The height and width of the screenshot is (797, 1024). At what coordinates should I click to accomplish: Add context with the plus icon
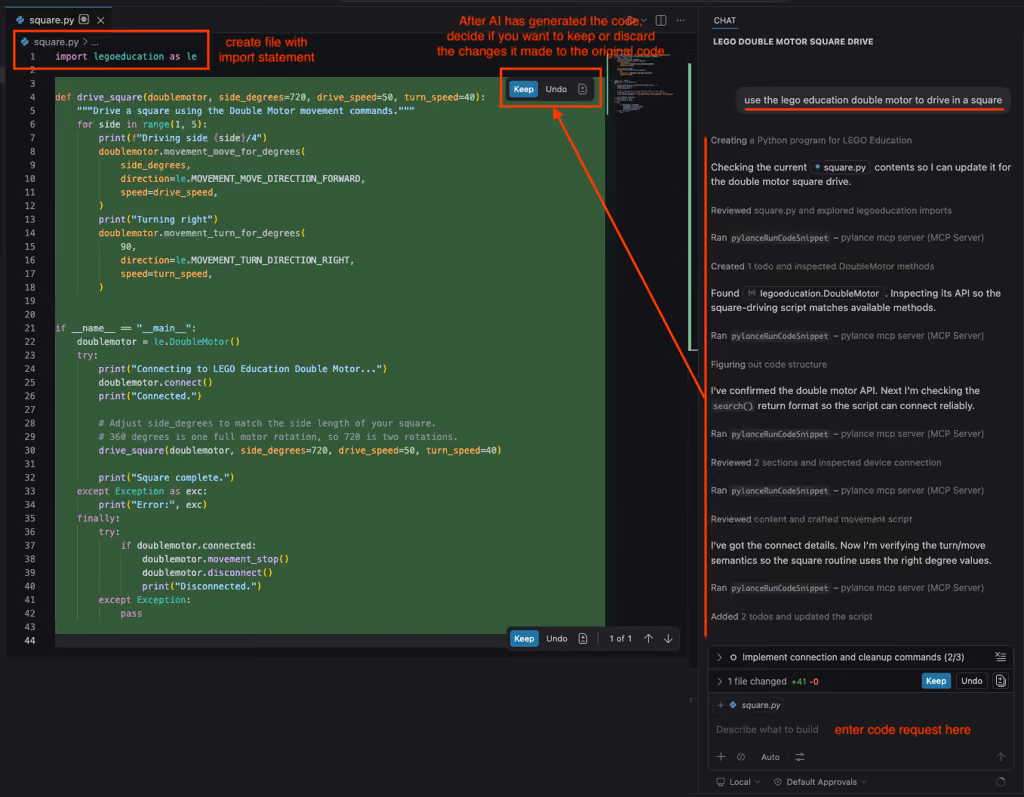tap(721, 757)
